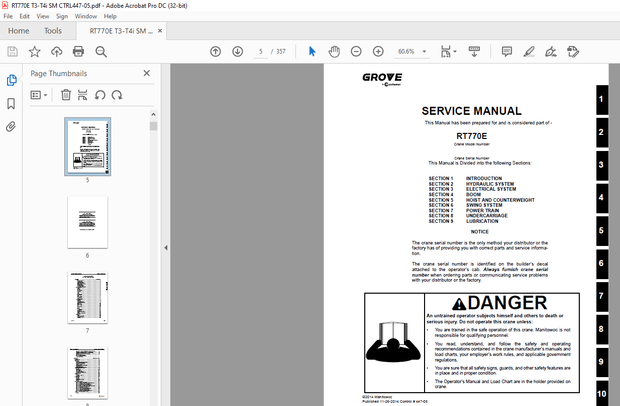Jump to section tab 7

601,296
